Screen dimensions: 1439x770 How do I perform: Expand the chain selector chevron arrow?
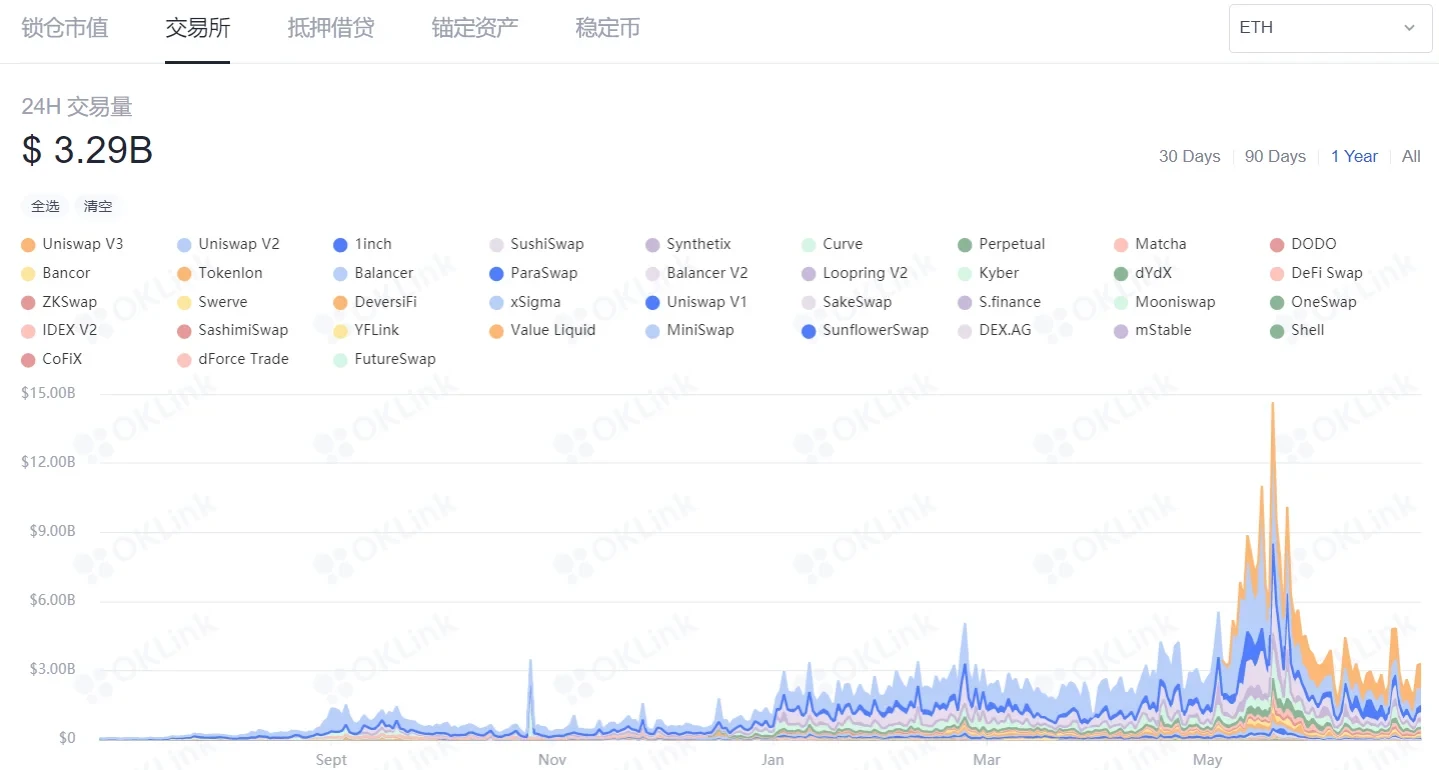tap(1410, 28)
